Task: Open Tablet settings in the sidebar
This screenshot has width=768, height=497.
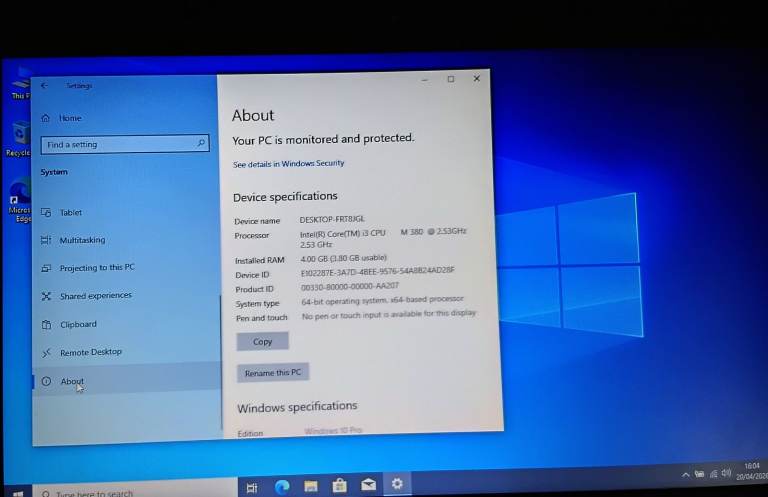Action: click(70, 213)
